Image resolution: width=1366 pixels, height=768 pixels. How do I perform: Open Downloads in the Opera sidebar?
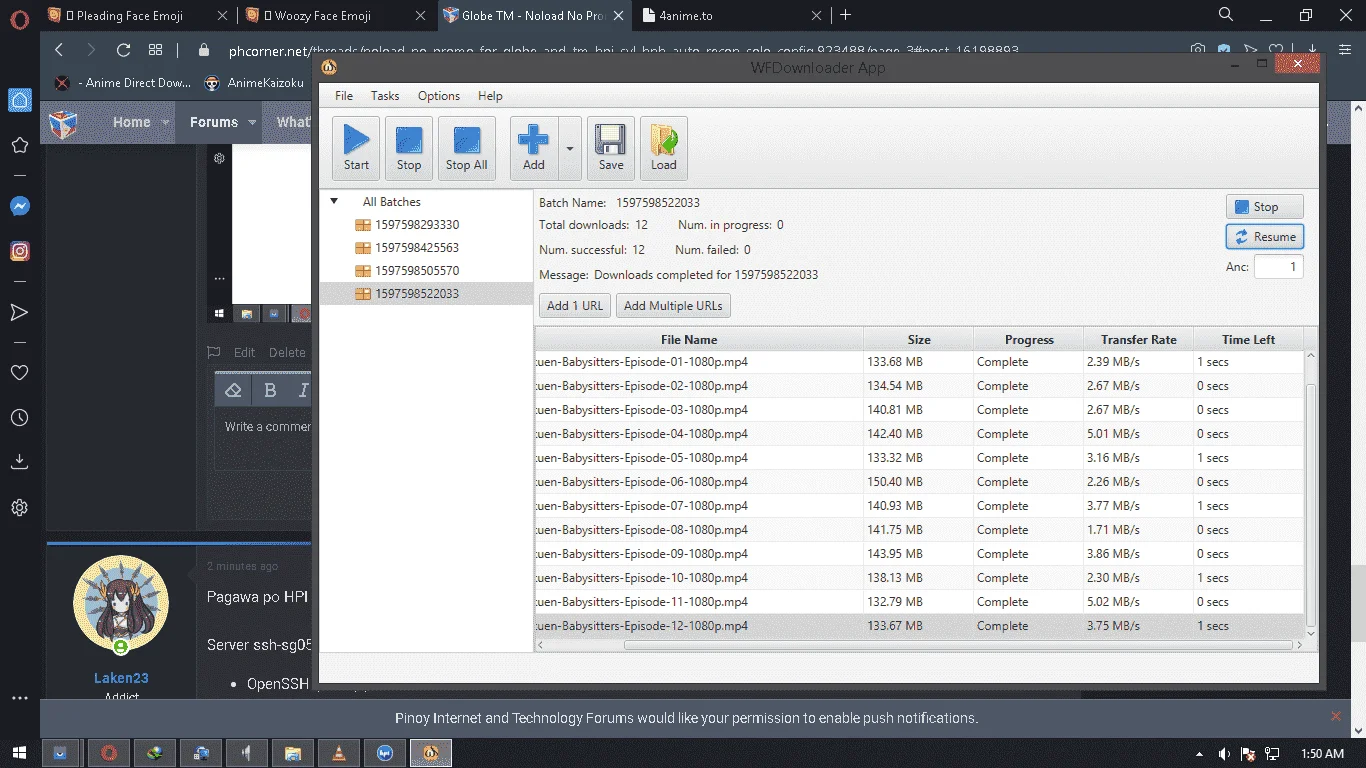19,462
